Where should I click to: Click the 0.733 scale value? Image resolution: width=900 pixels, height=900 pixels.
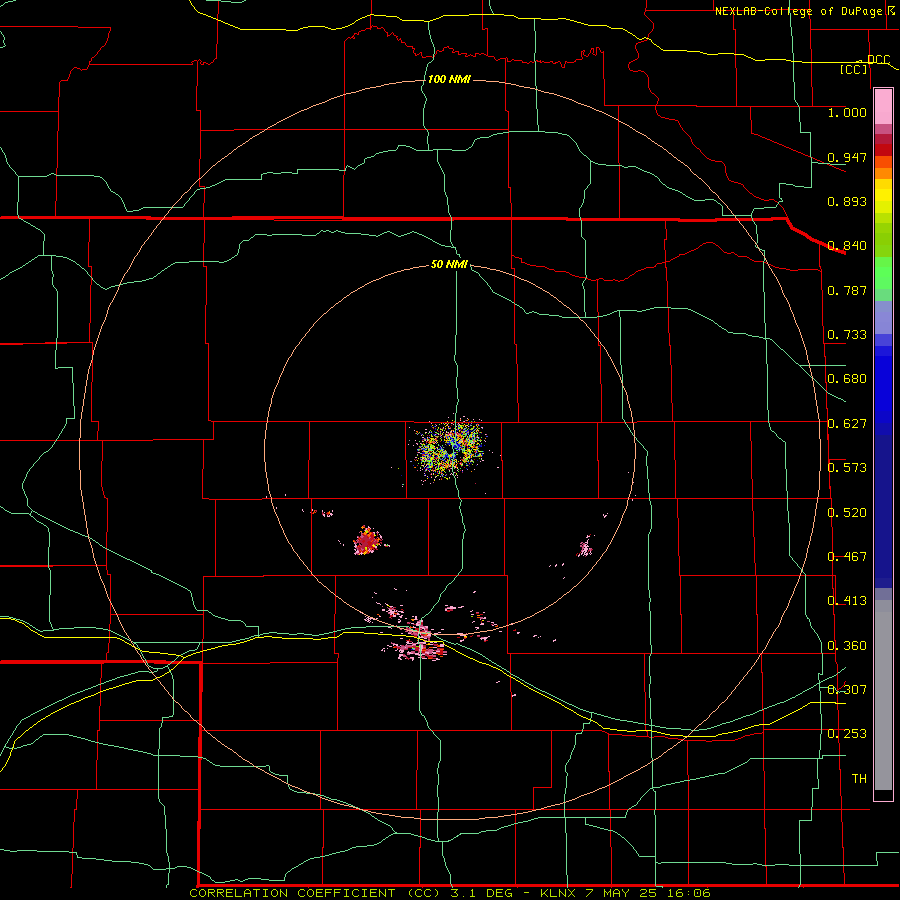(847, 335)
